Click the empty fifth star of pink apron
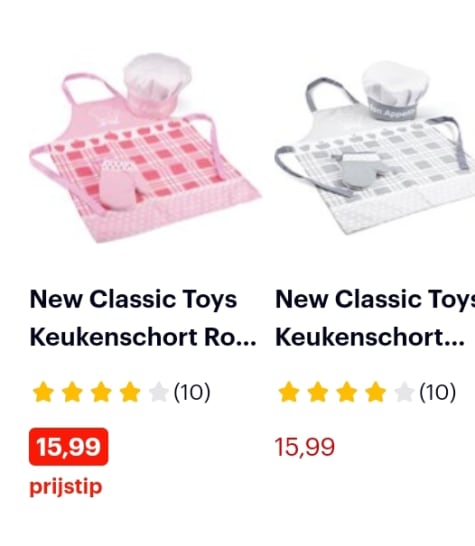475x546 pixels. (x=159, y=392)
